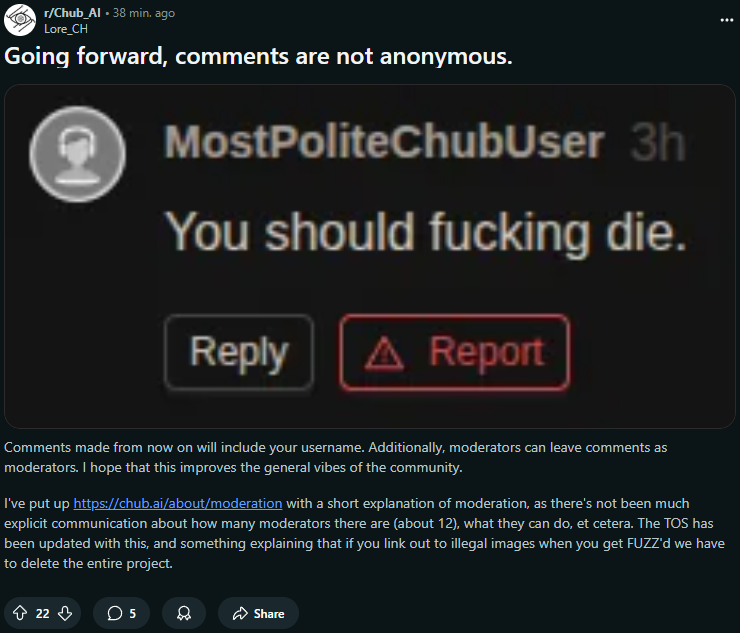Click the Share button
Screen dimensions: 740x633
(x=258, y=613)
